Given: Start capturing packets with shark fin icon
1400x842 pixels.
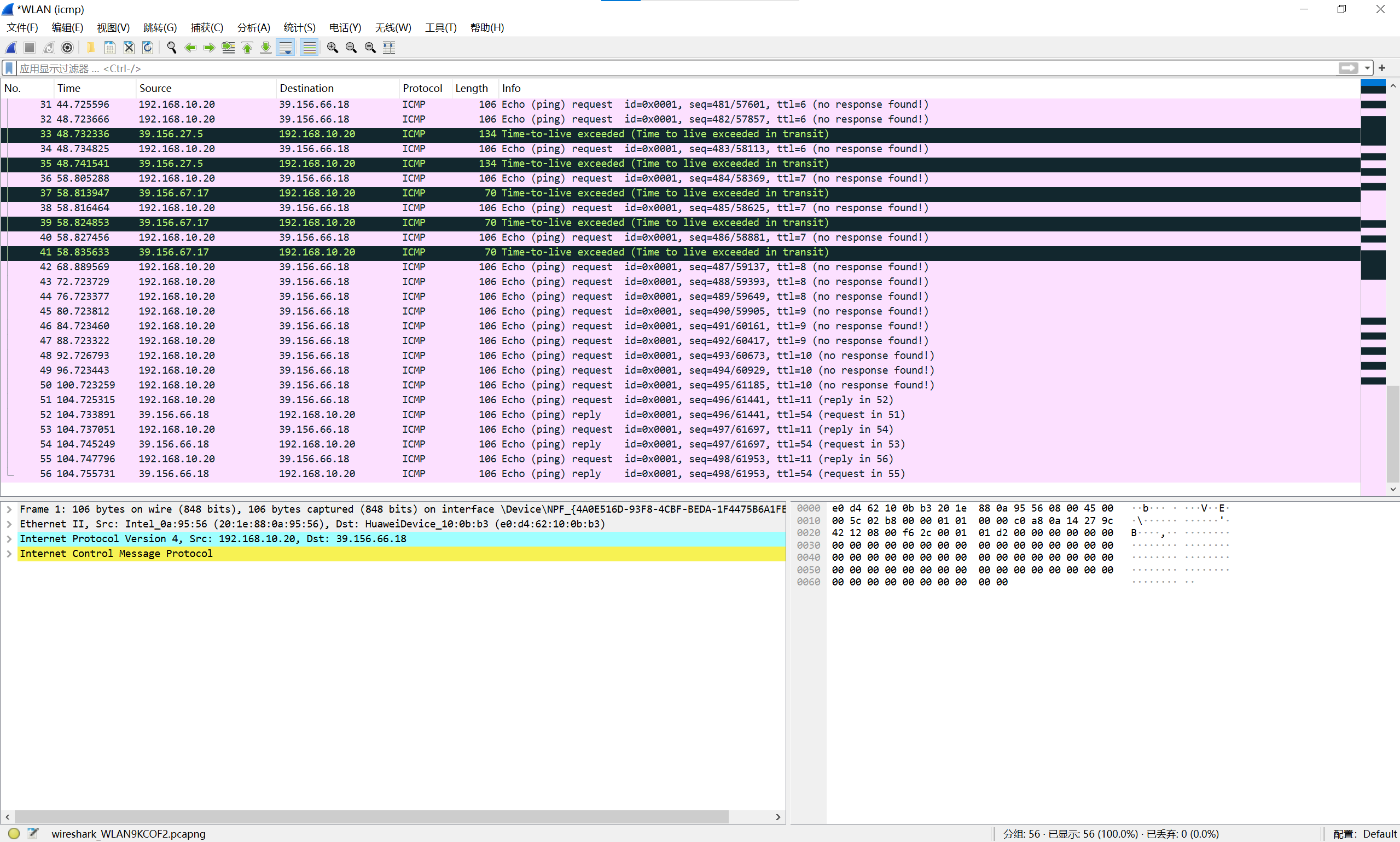Looking at the screenshot, I should pos(11,48).
